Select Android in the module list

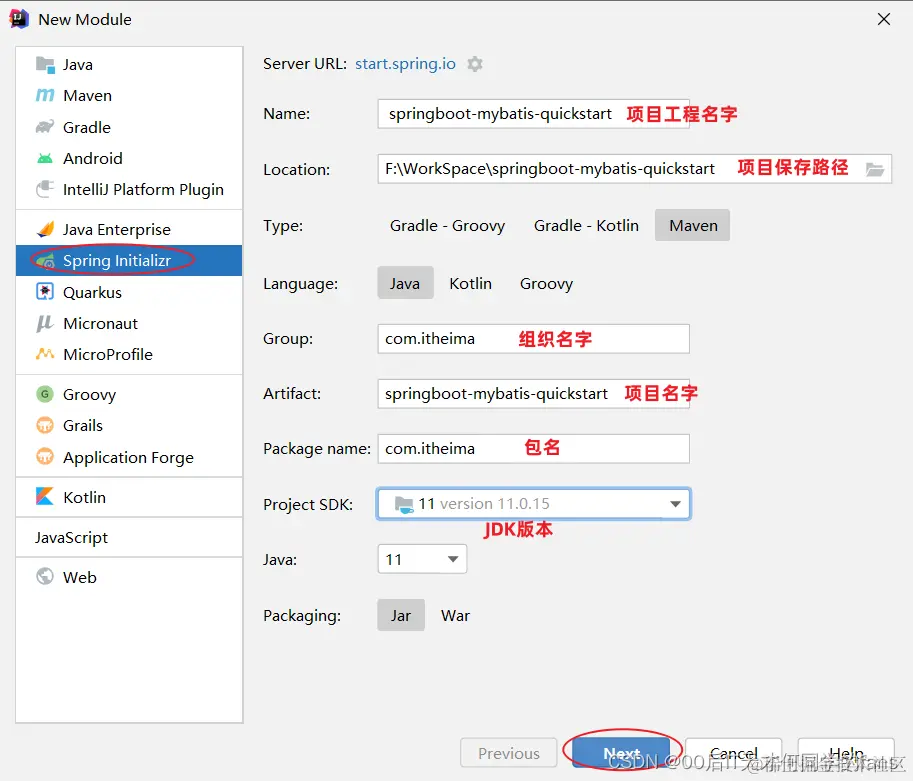(129, 158)
